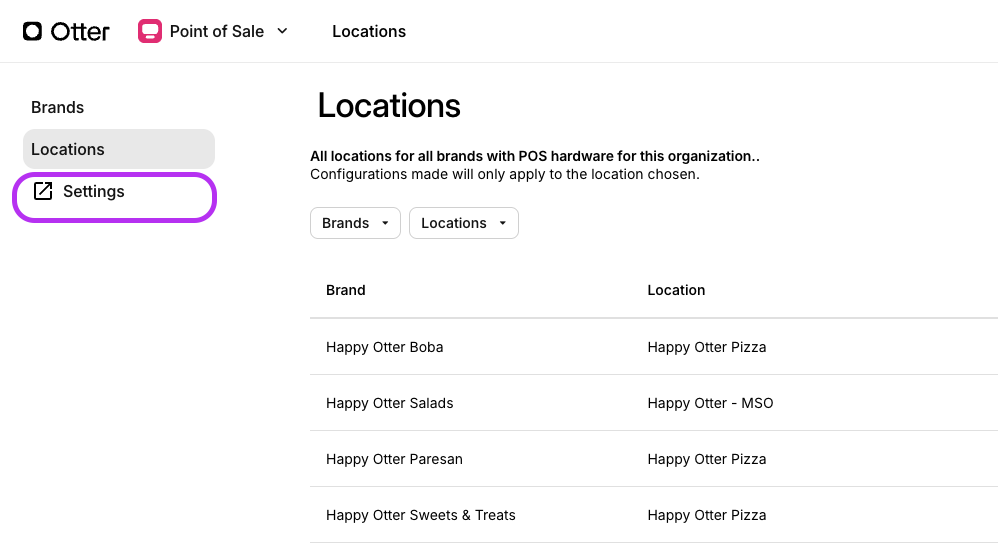Click the Happy Otter - MSO location
The height and width of the screenshot is (560, 998).
pyautogui.click(x=710, y=403)
